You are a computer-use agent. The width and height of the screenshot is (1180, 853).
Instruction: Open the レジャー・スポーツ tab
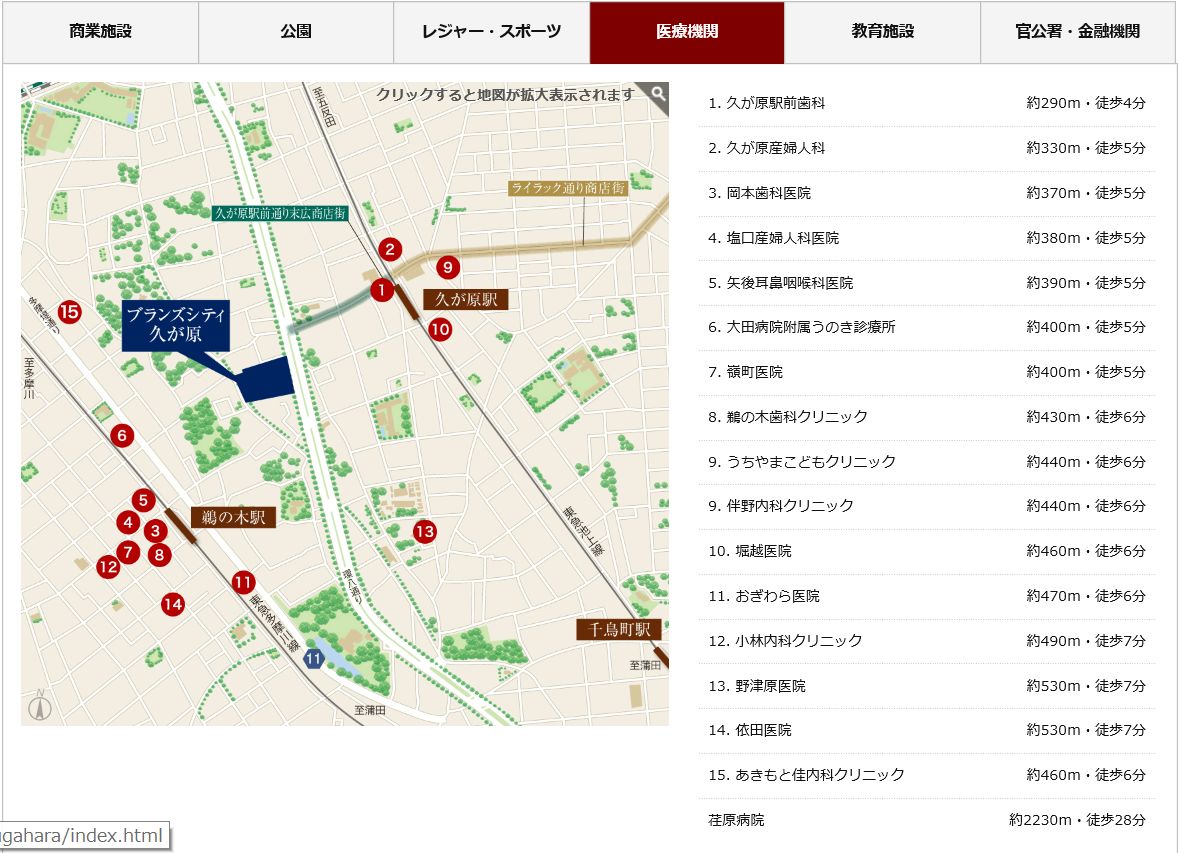(x=491, y=31)
